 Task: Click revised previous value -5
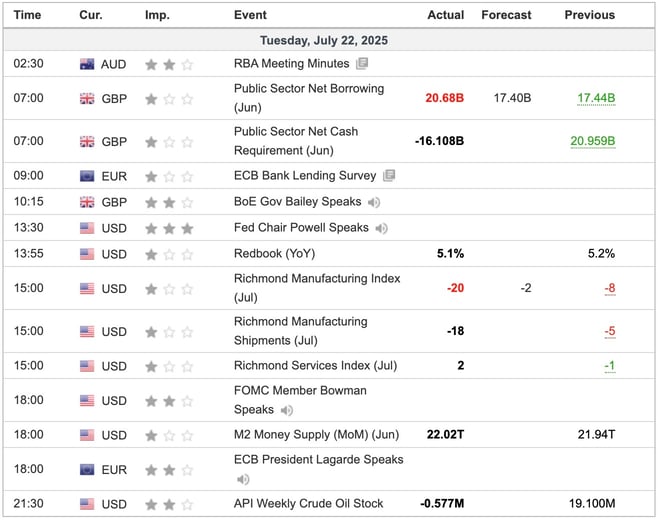[x=610, y=331]
